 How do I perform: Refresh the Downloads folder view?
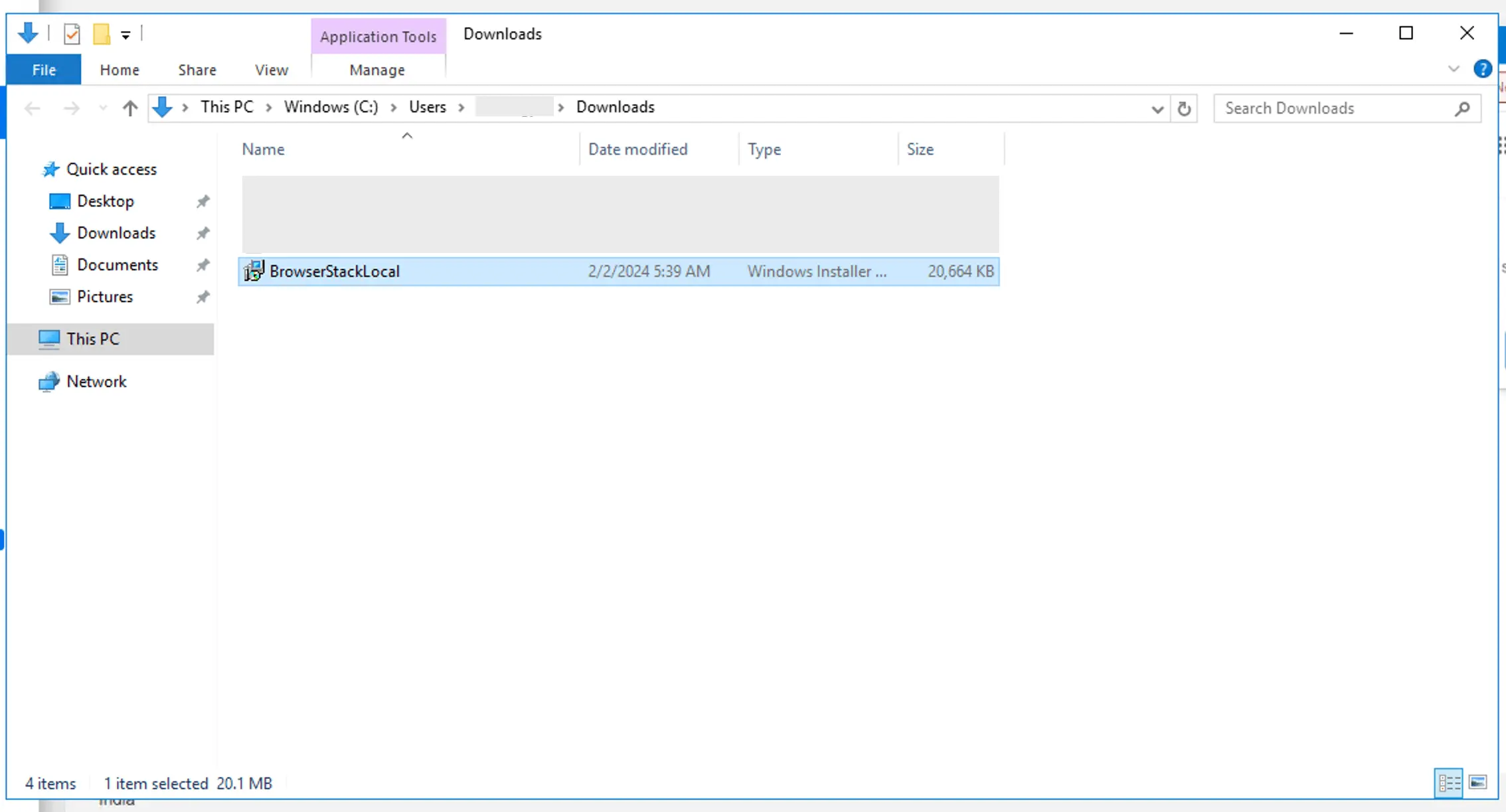click(1184, 109)
